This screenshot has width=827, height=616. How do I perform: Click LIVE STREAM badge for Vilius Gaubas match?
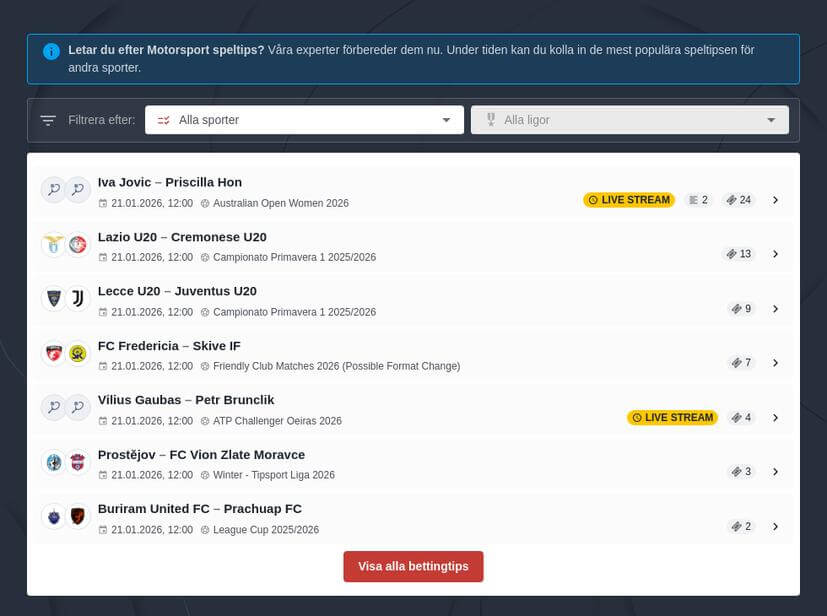click(672, 418)
